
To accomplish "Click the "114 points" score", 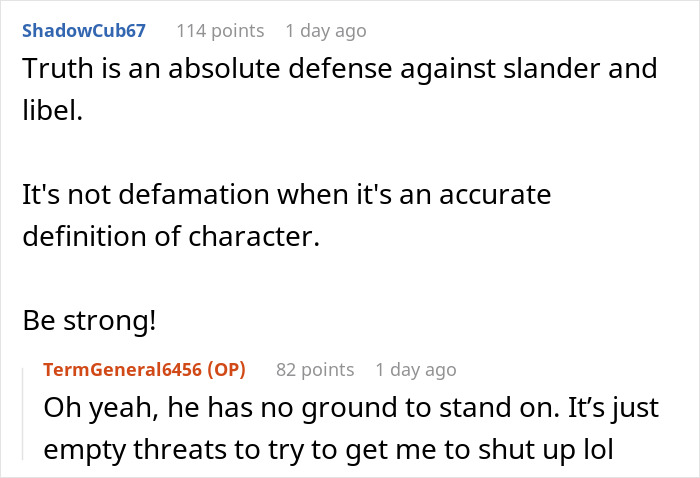I will click(x=220, y=31).
